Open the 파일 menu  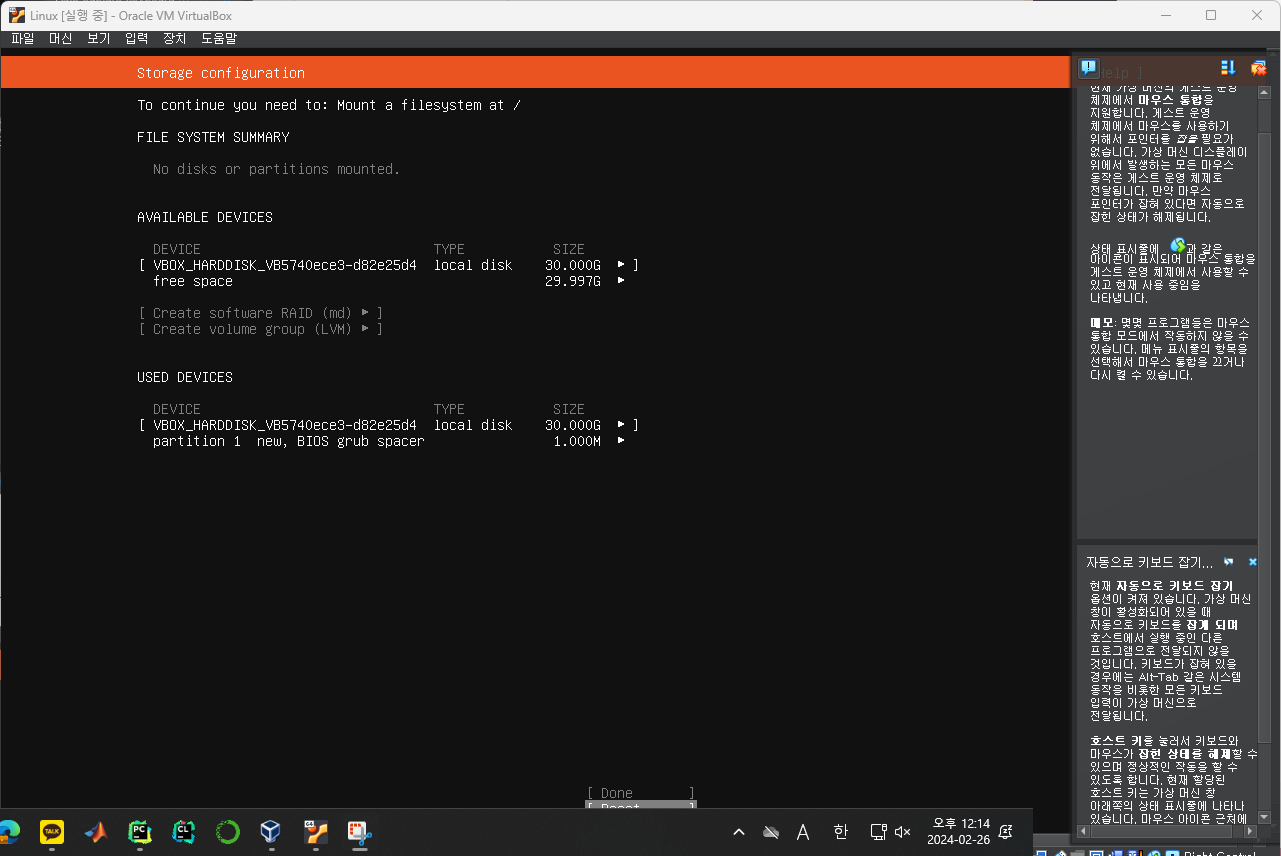(22, 38)
